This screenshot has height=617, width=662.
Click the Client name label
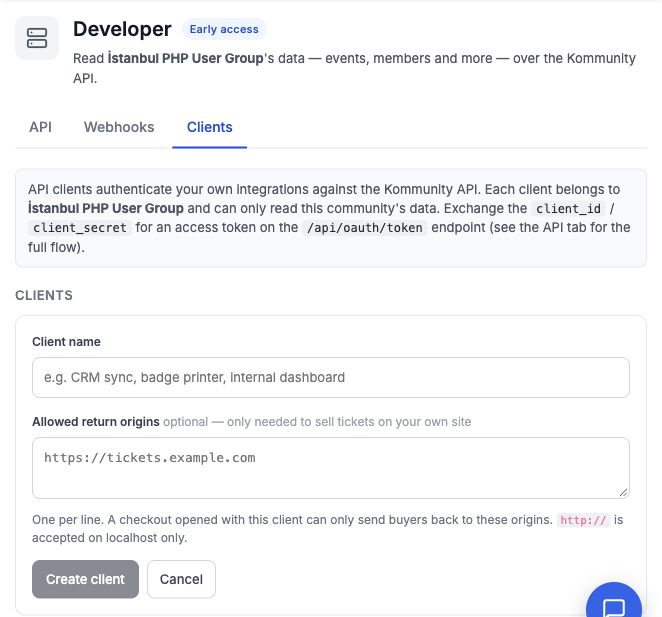(66, 342)
